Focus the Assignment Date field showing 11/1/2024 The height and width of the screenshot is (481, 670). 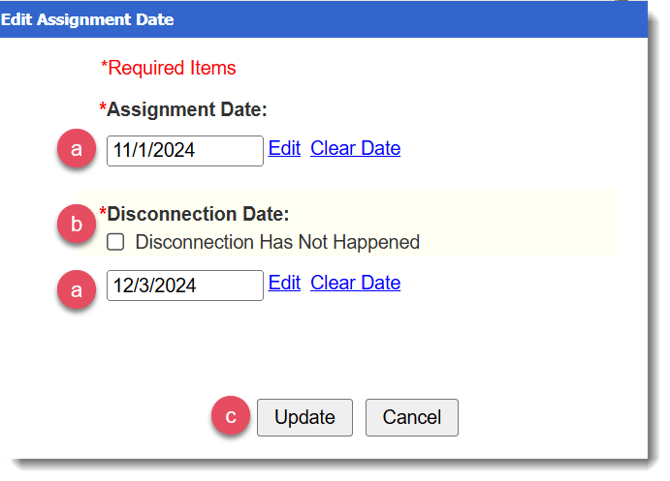[x=184, y=150]
